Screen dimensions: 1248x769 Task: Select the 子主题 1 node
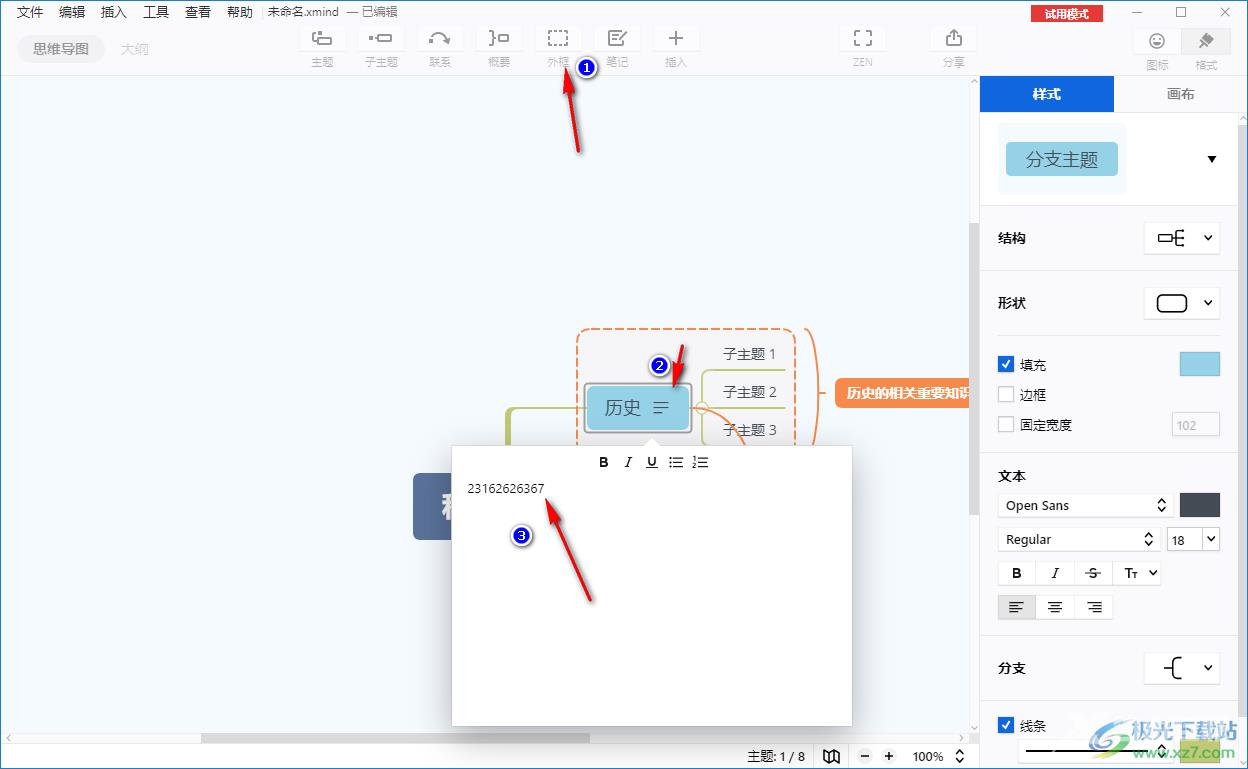click(x=749, y=354)
